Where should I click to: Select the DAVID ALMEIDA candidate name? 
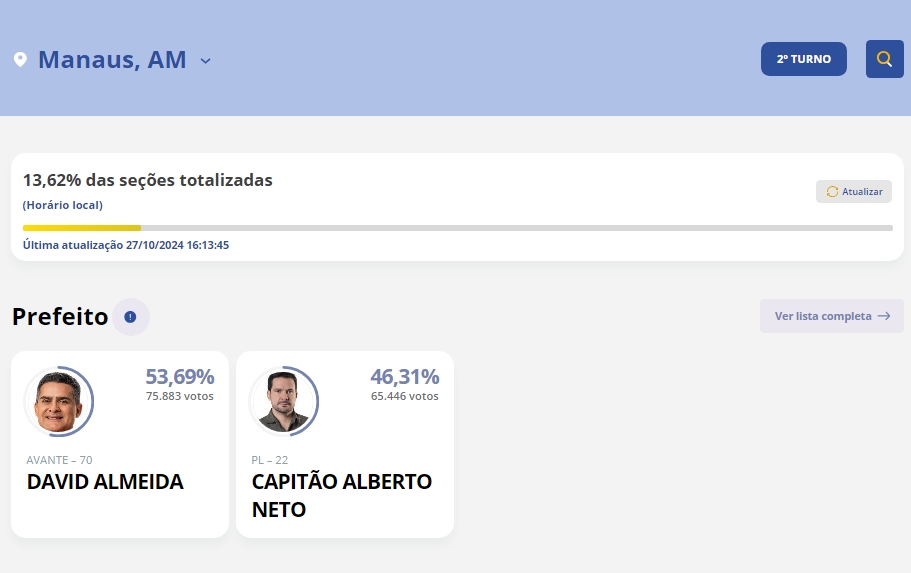pos(105,482)
